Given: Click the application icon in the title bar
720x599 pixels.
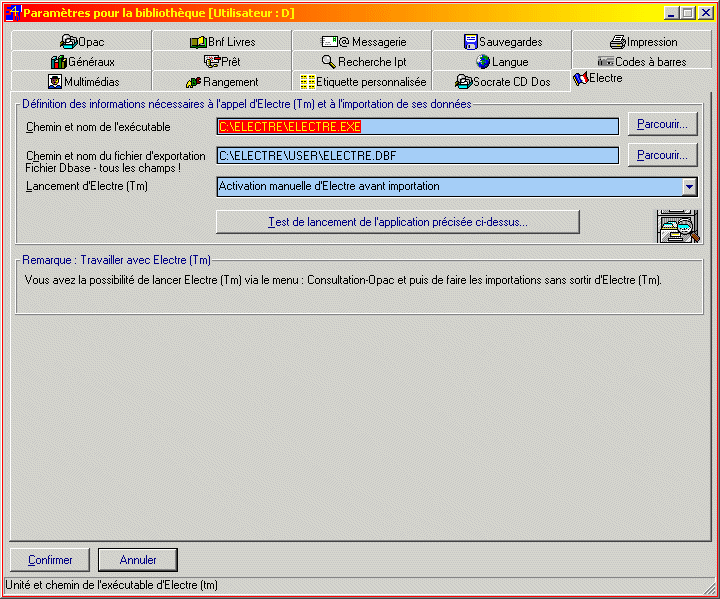Looking at the screenshot, I should point(13,12).
